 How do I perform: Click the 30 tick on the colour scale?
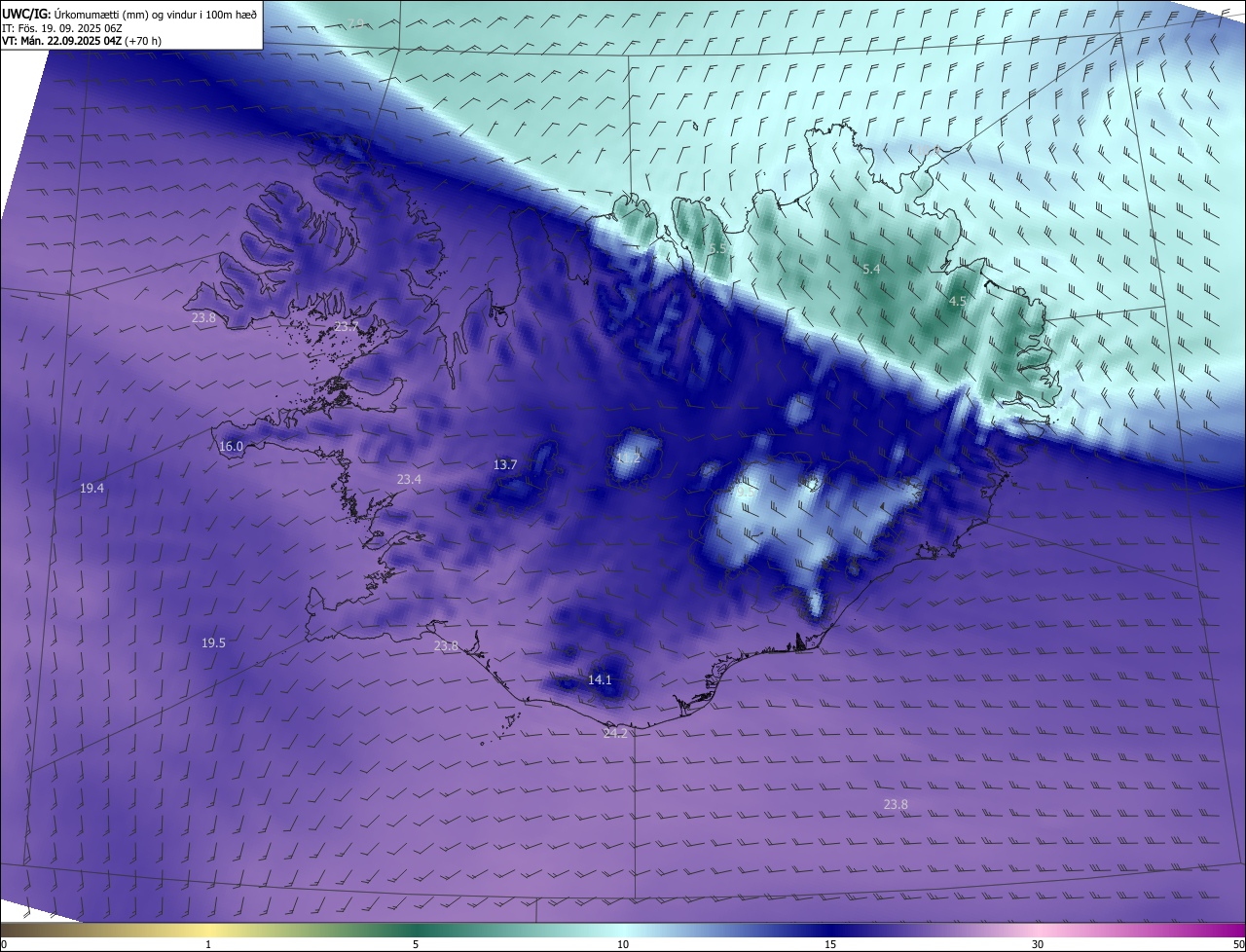coord(1038,944)
